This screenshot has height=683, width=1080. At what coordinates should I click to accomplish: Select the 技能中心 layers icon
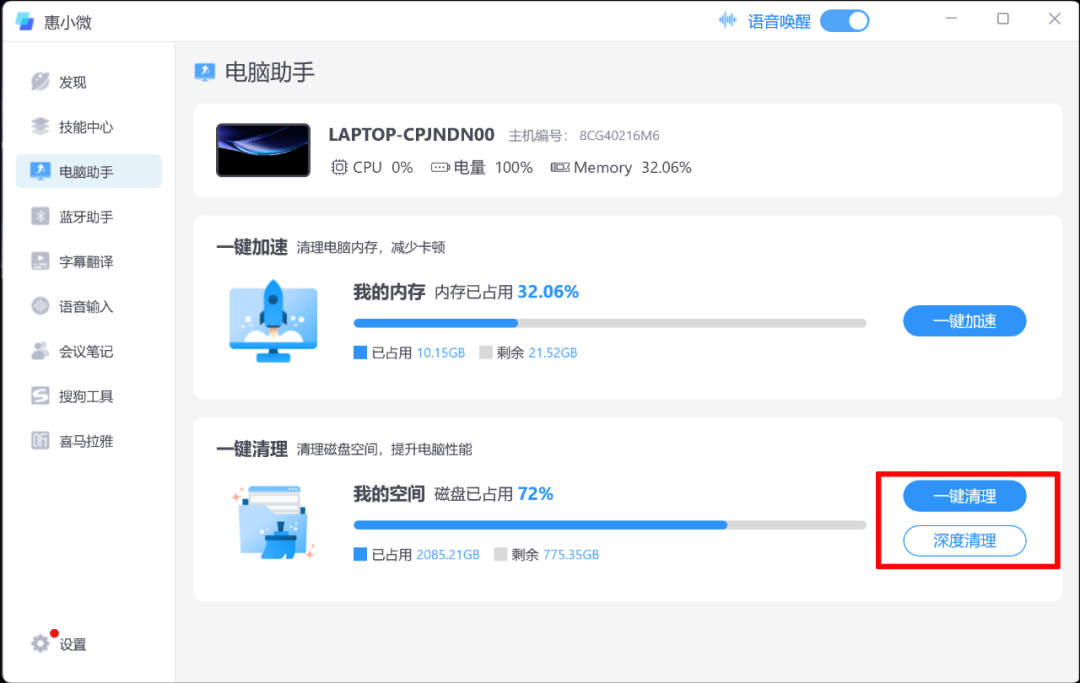(x=40, y=127)
